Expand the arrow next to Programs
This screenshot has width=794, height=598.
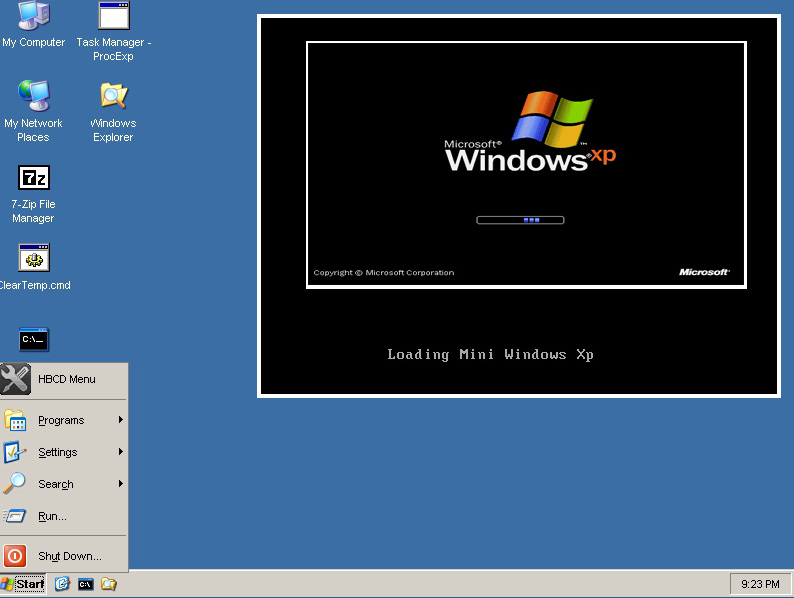pos(121,420)
